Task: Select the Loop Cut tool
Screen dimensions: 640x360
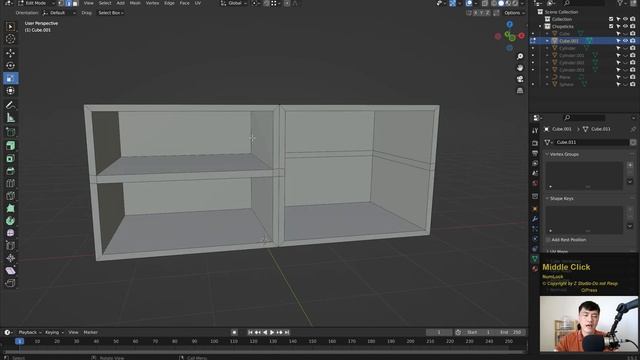Action: [11, 183]
